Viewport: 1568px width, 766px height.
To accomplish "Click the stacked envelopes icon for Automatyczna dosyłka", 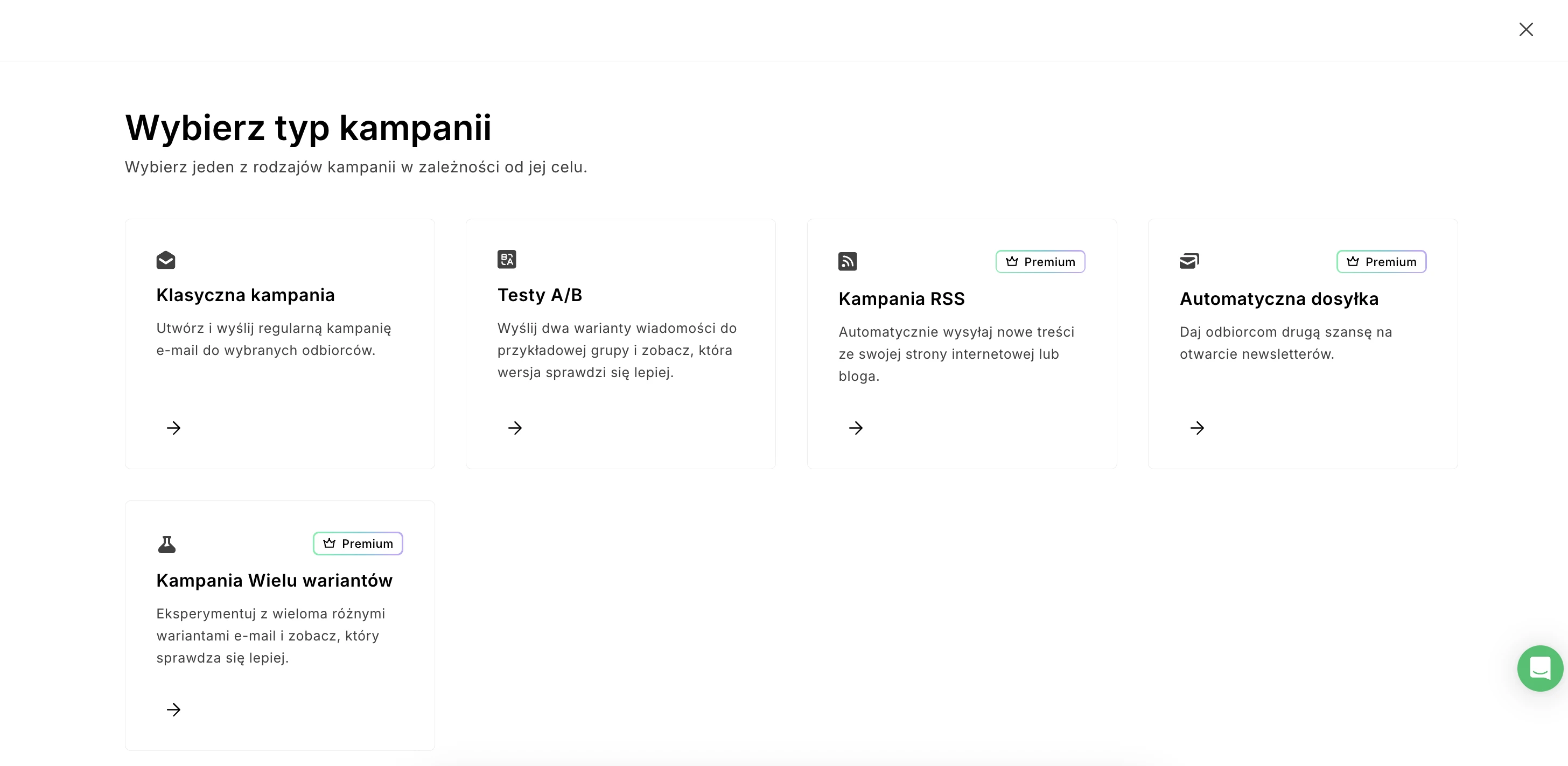I will (x=1189, y=261).
